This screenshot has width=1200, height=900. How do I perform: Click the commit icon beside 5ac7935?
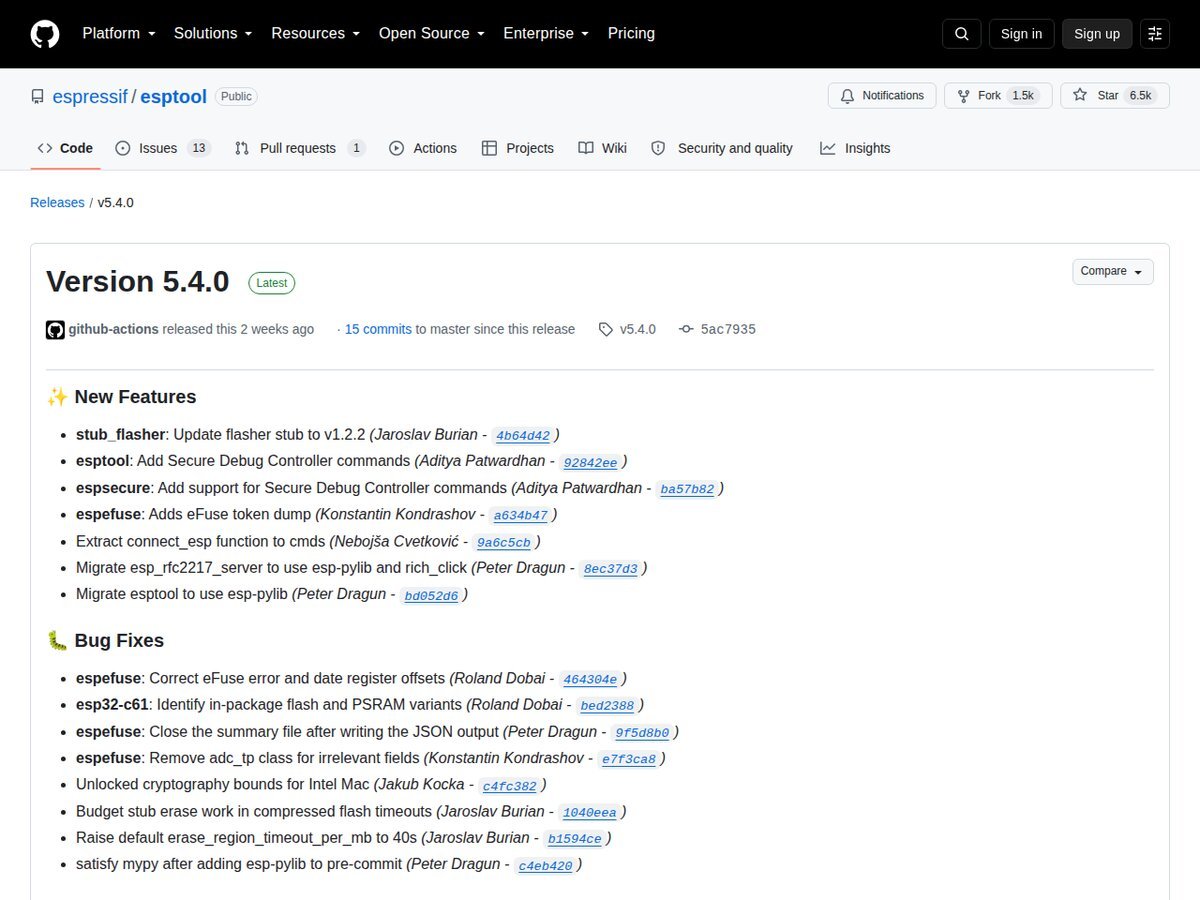pyautogui.click(x=686, y=329)
